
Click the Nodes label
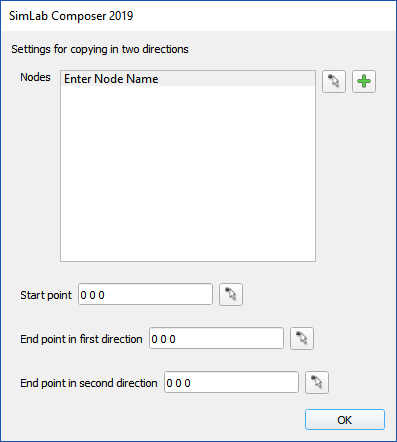tap(35, 77)
